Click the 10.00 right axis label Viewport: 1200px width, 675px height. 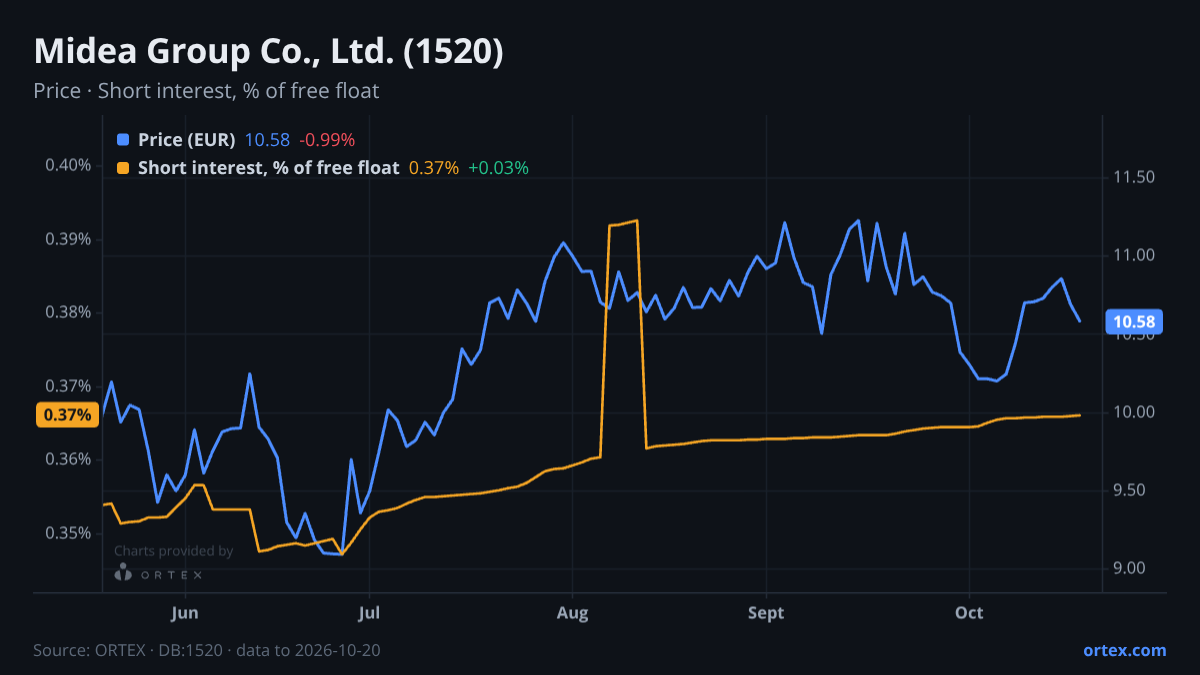pos(1134,412)
